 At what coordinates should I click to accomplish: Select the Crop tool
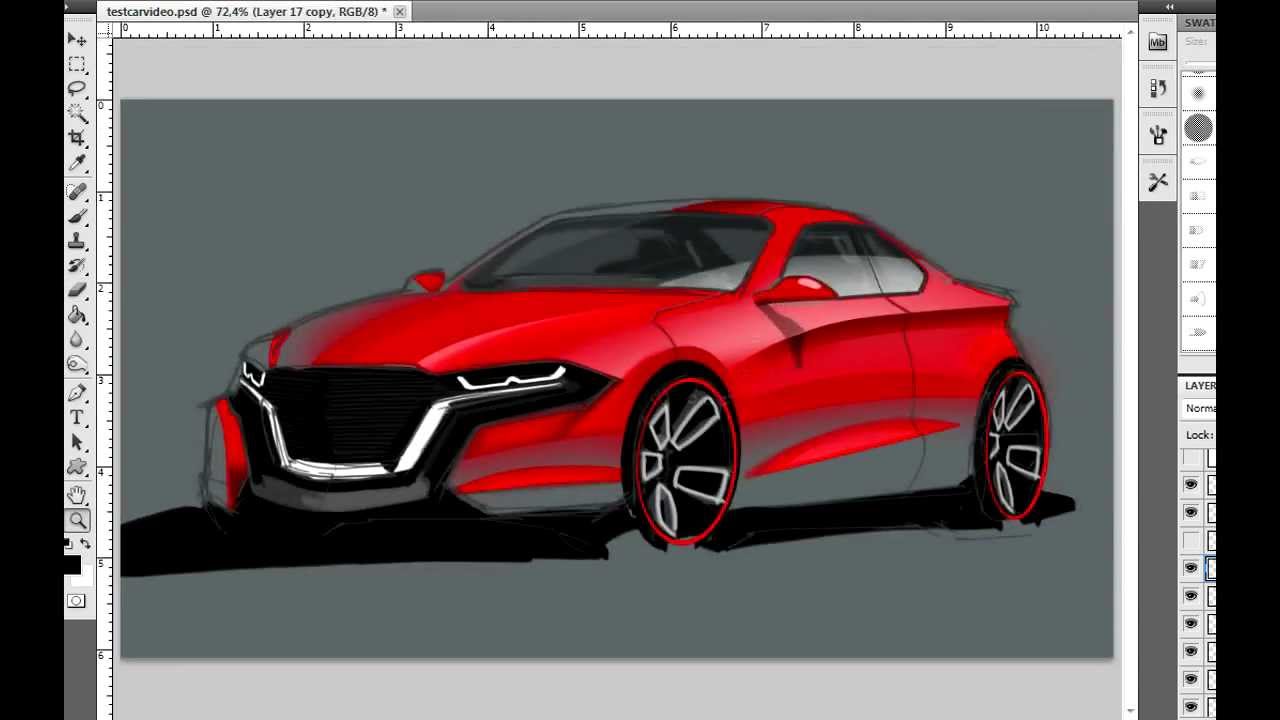pyautogui.click(x=77, y=138)
